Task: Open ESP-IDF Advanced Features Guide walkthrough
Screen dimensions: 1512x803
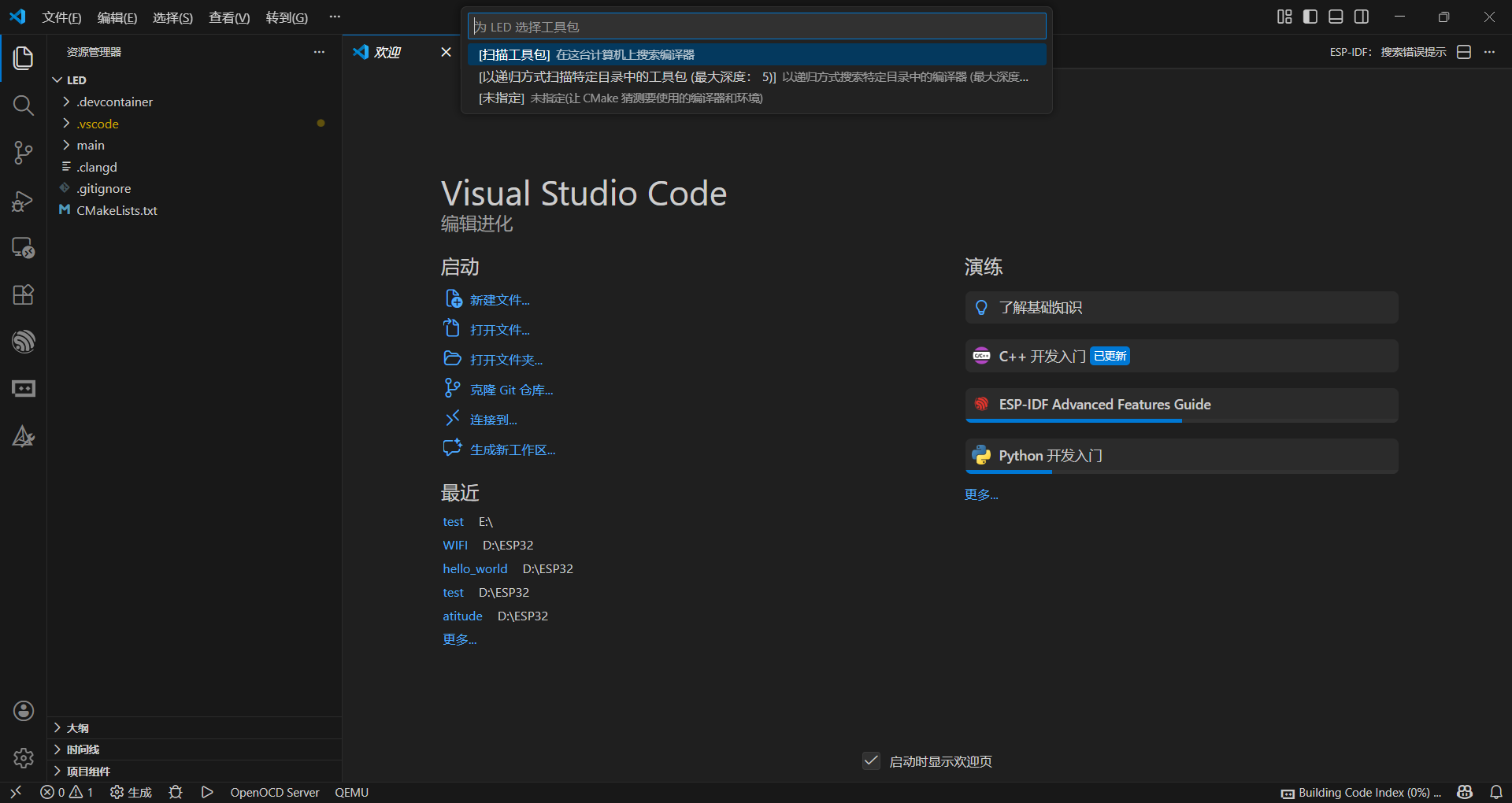Action: point(1181,405)
